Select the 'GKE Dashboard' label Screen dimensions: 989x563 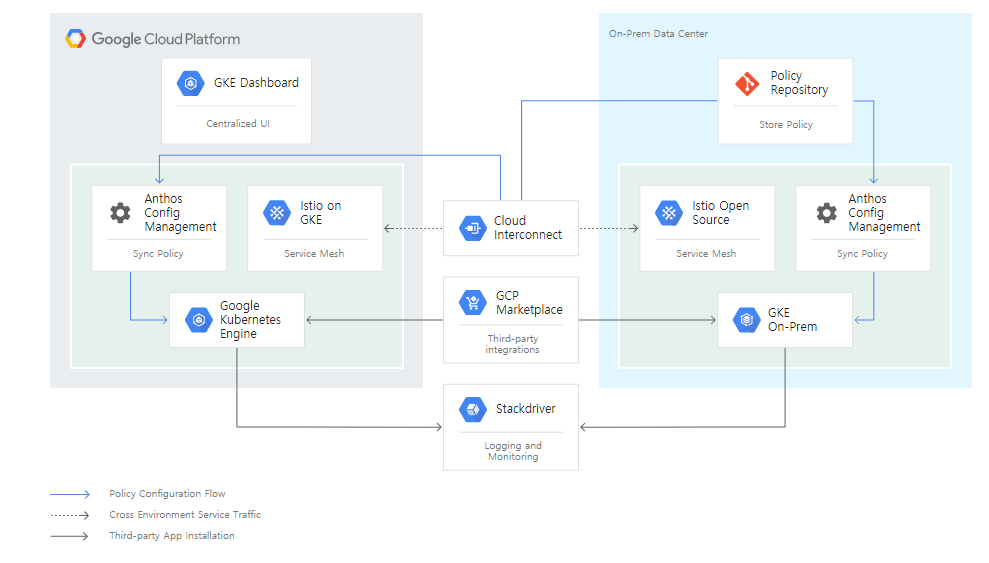(256, 83)
